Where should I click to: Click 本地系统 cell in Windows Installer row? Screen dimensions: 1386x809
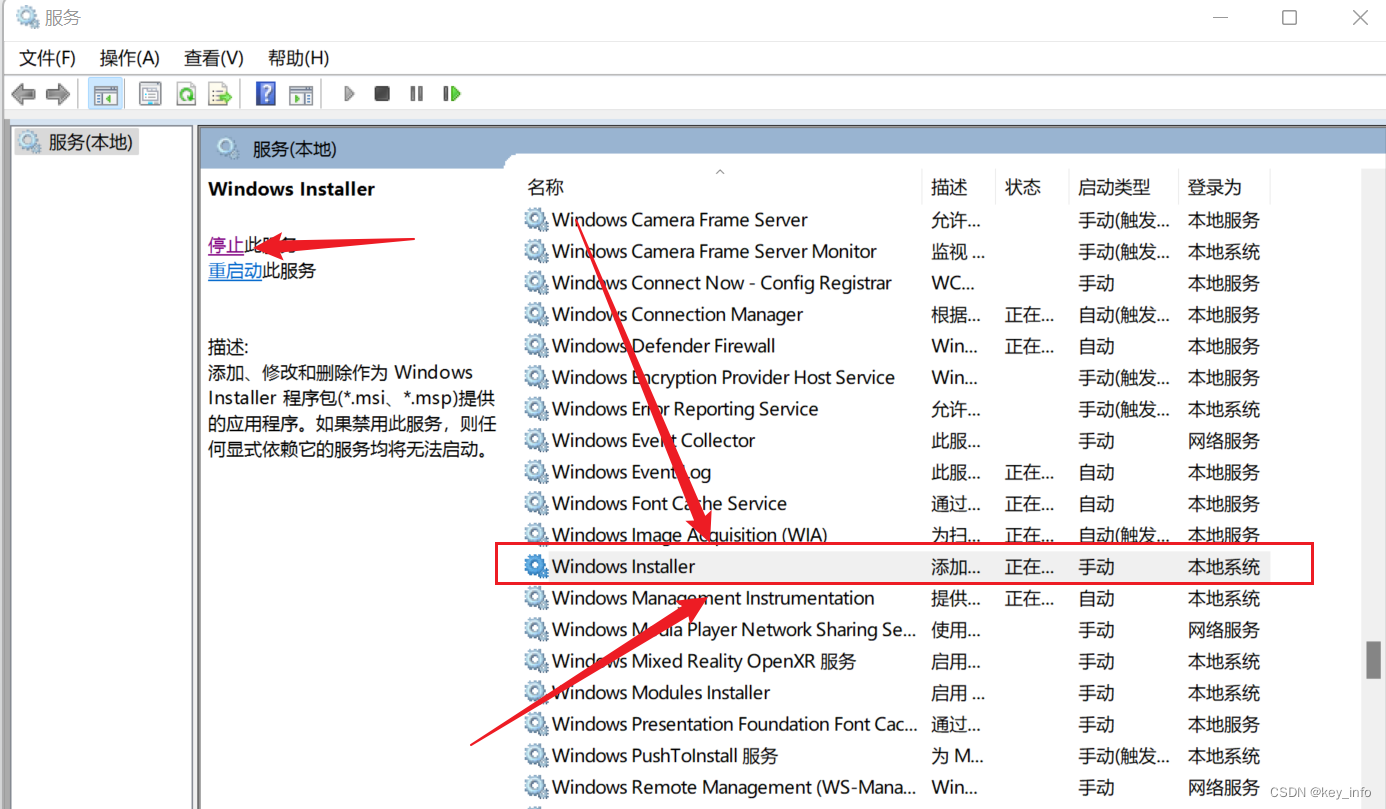pyautogui.click(x=1224, y=567)
